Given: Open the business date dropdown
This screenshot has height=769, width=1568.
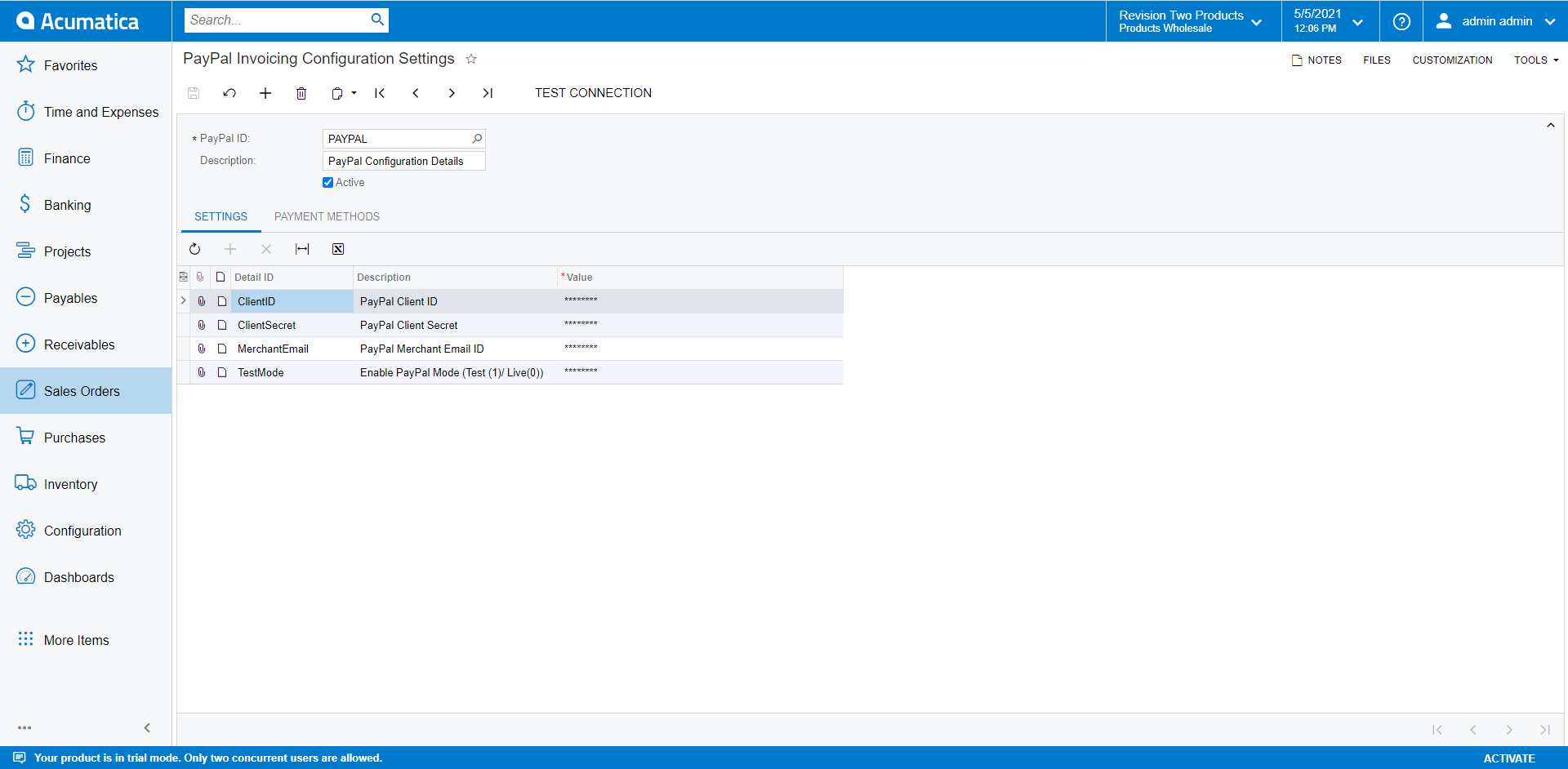Looking at the screenshot, I should [x=1329, y=21].
